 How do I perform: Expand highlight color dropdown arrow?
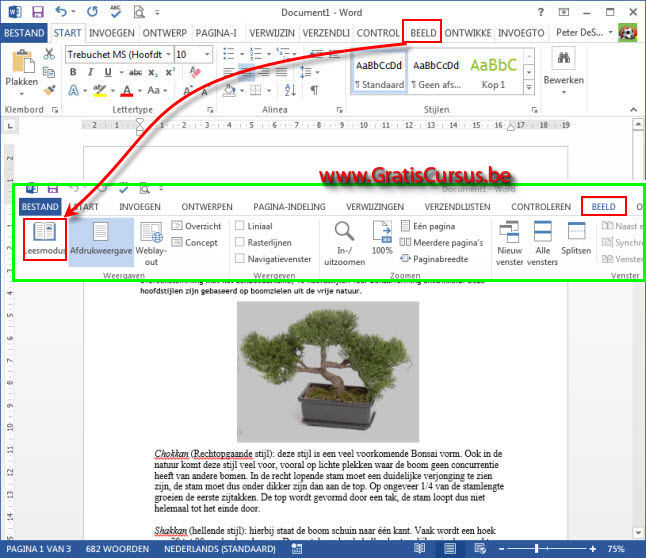click(x=112, y=90)
